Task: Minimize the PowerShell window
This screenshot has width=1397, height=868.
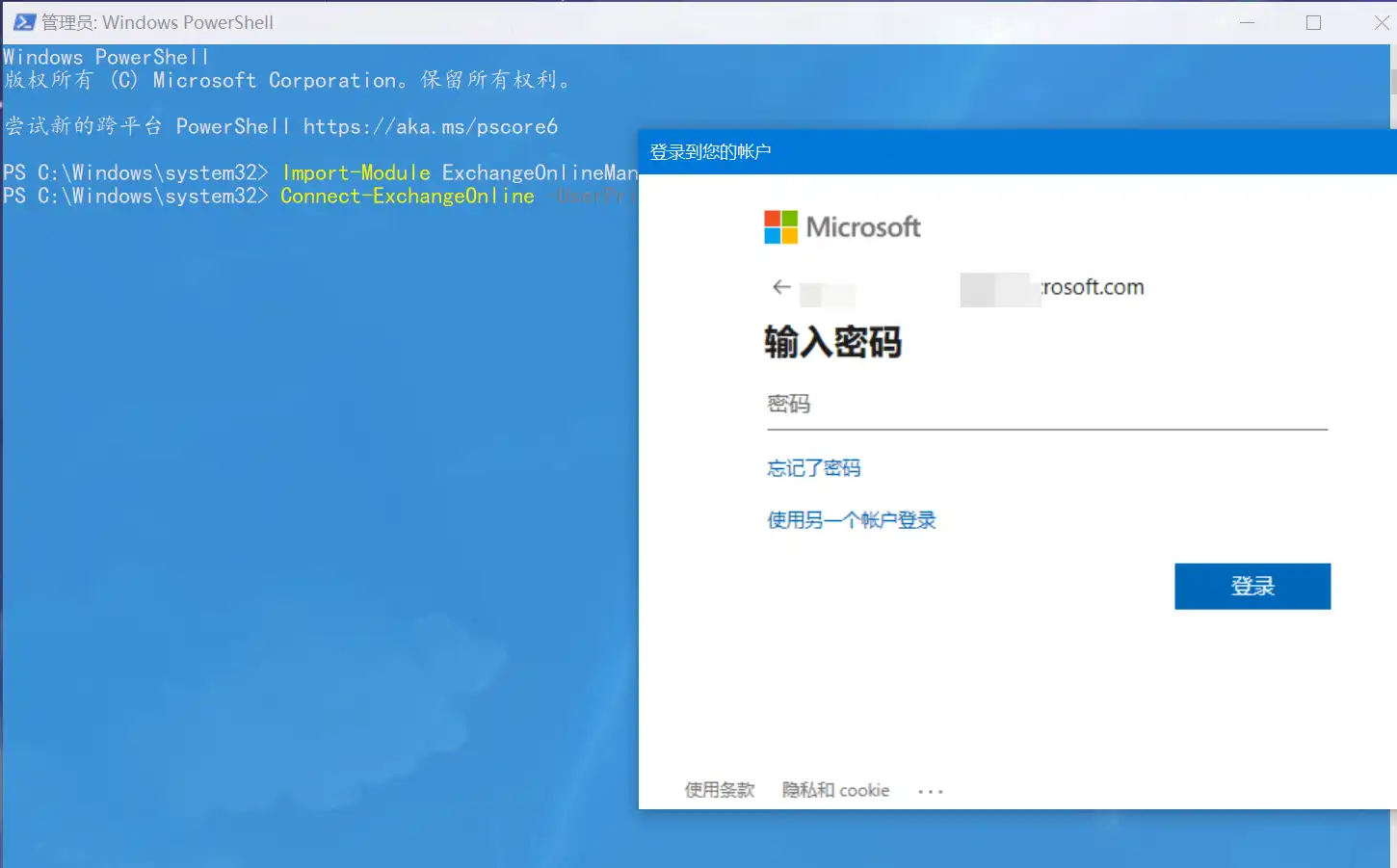Action: click(1247, 22)
